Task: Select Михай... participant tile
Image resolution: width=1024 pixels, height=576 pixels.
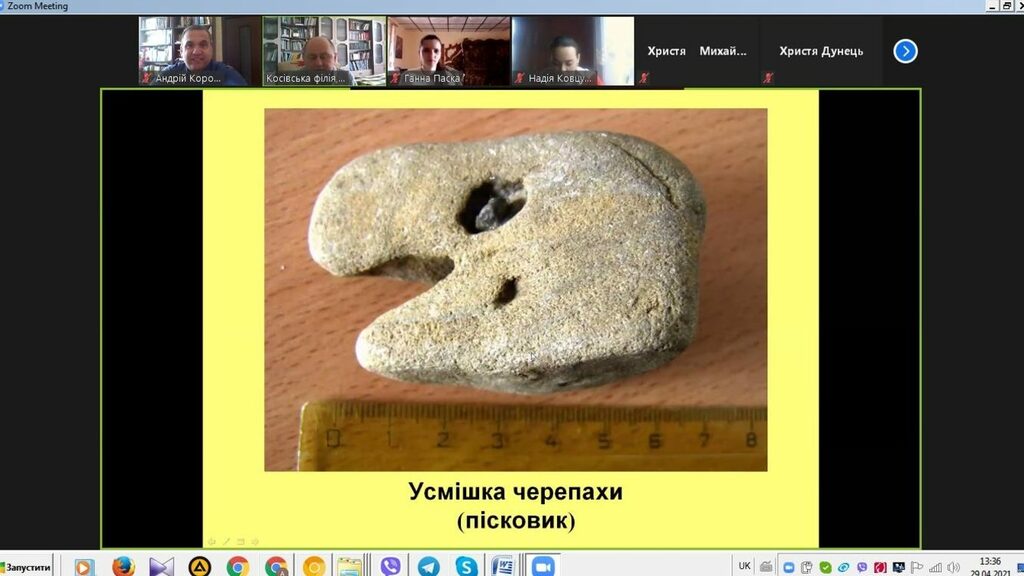Action: pyautogui.click(x=723, y=51)
